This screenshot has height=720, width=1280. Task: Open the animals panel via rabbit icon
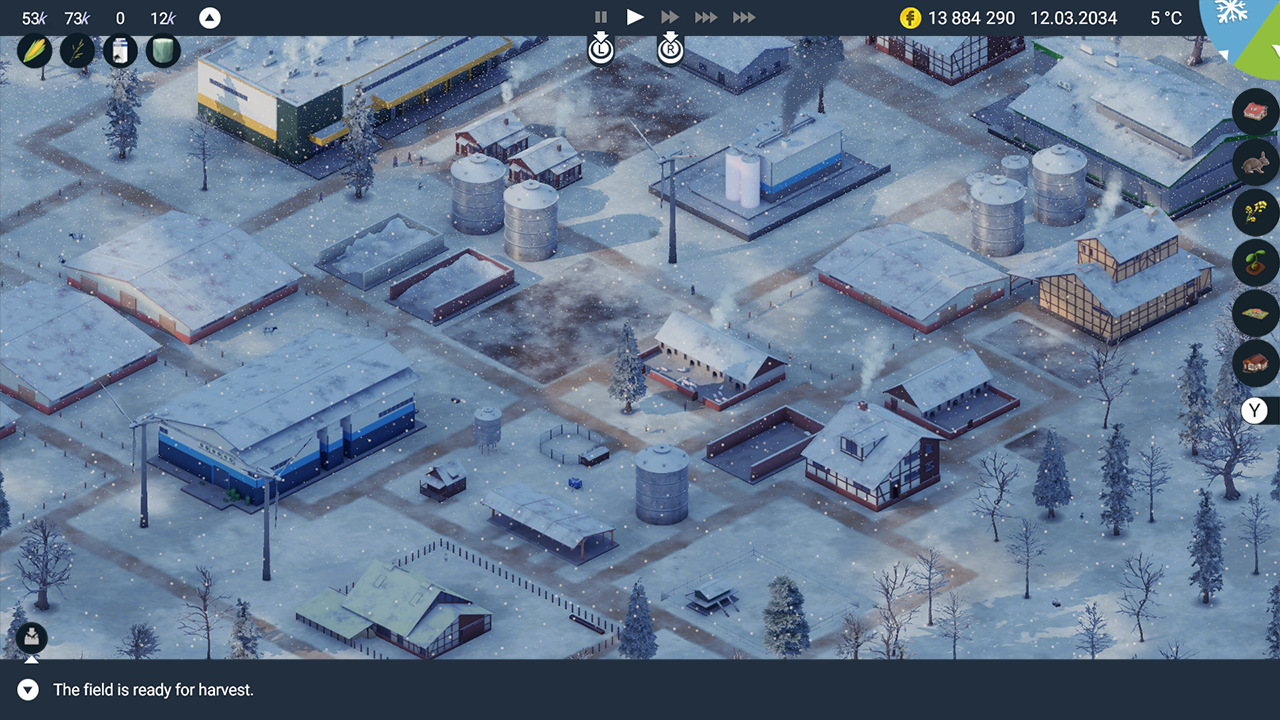coord(1255,163)
